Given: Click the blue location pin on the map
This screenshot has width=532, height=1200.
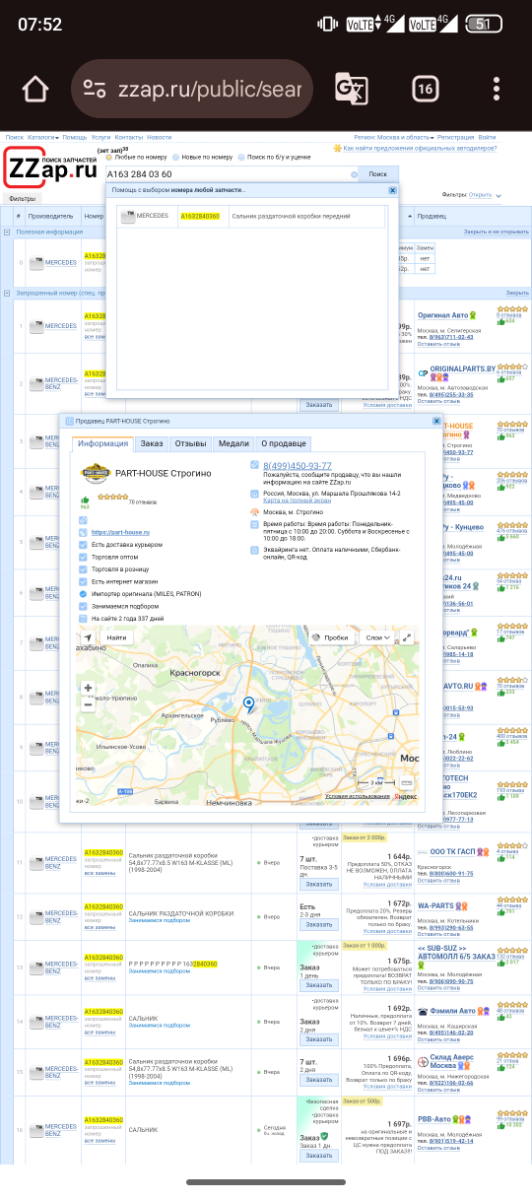Looking at the screenshot, I should 249,705.
